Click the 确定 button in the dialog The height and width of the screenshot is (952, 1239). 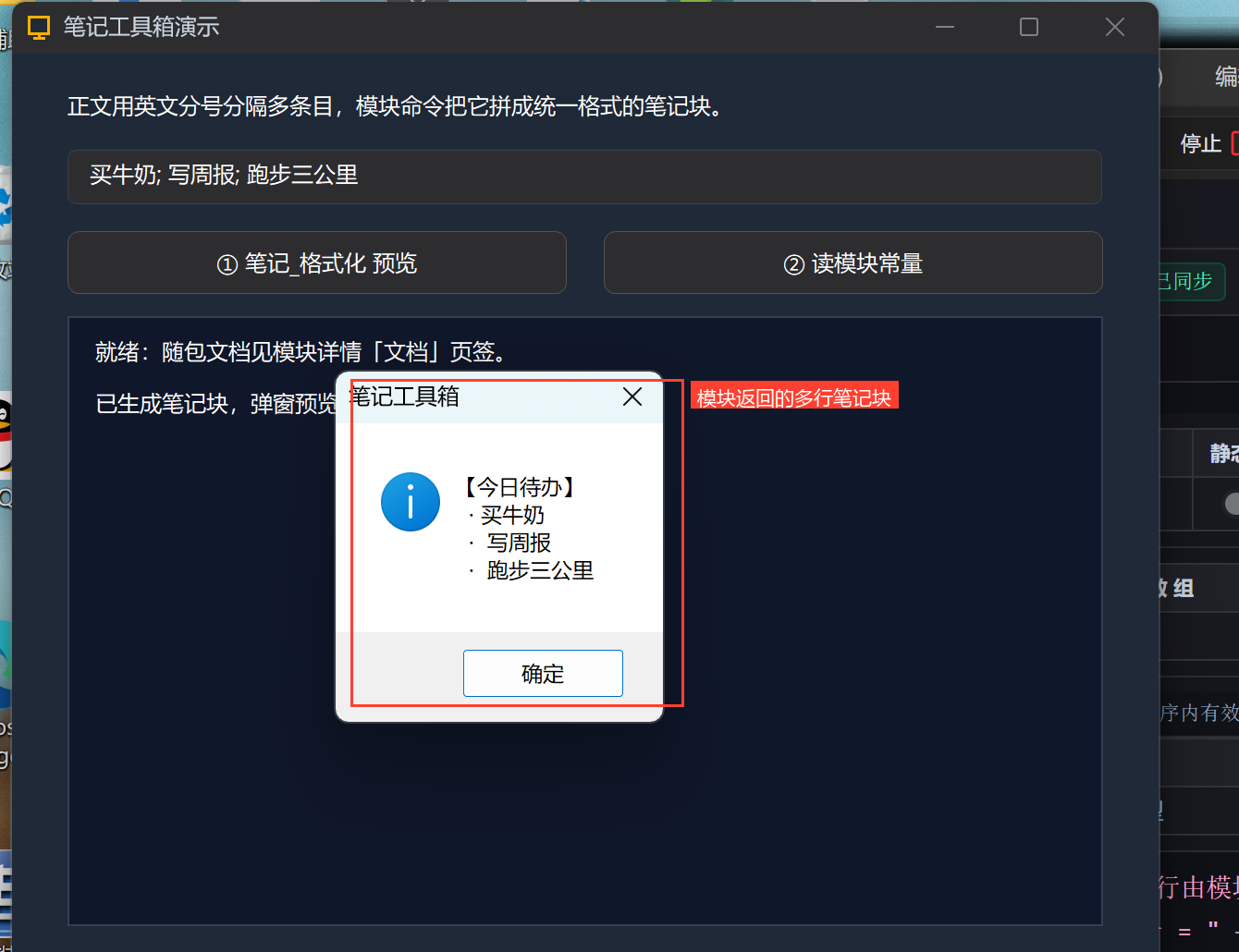click(543, 673)
